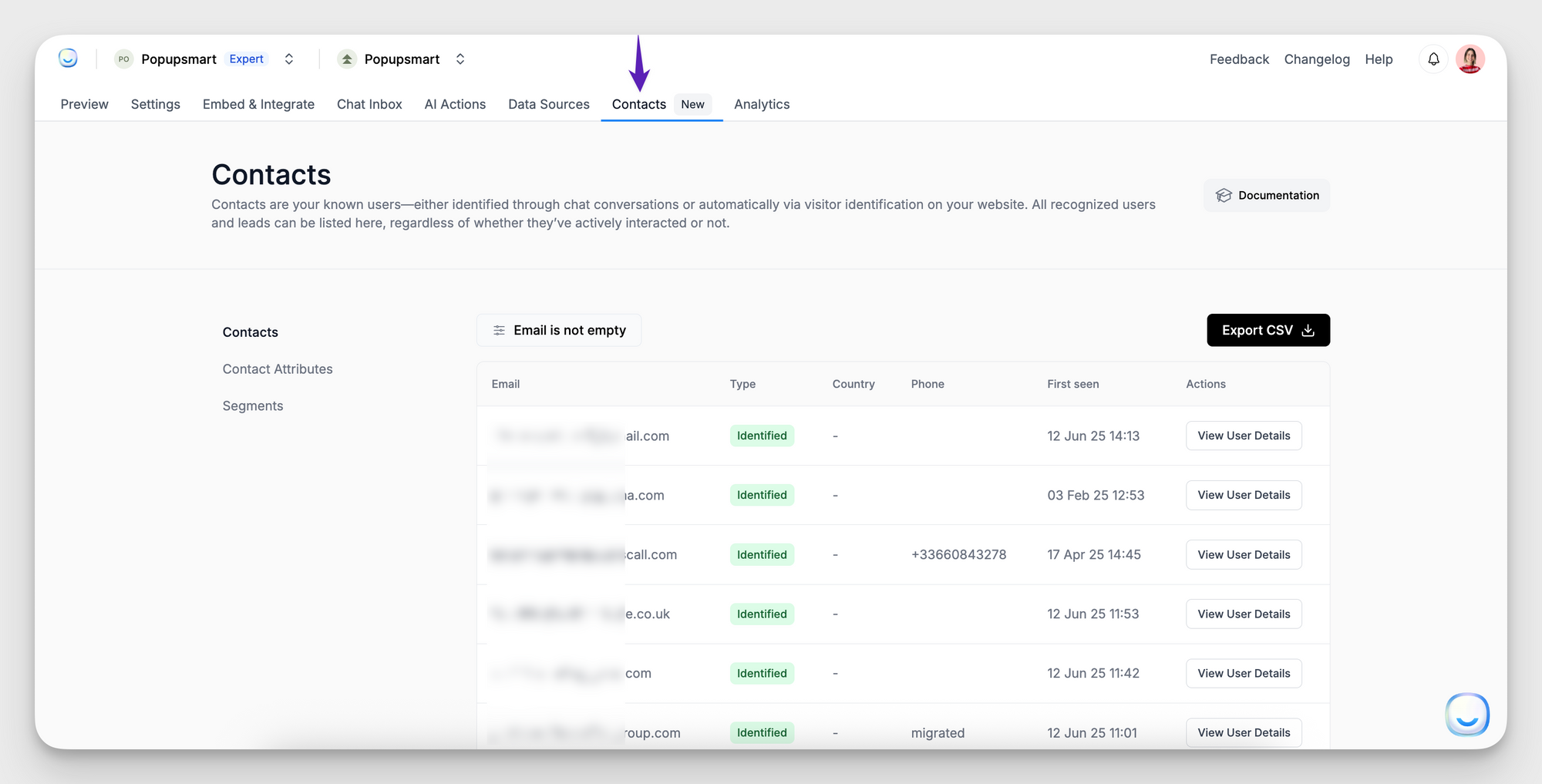Screen dimensions: 1542x784
Task: Click the Phone column header
Action: pos(928,384)
